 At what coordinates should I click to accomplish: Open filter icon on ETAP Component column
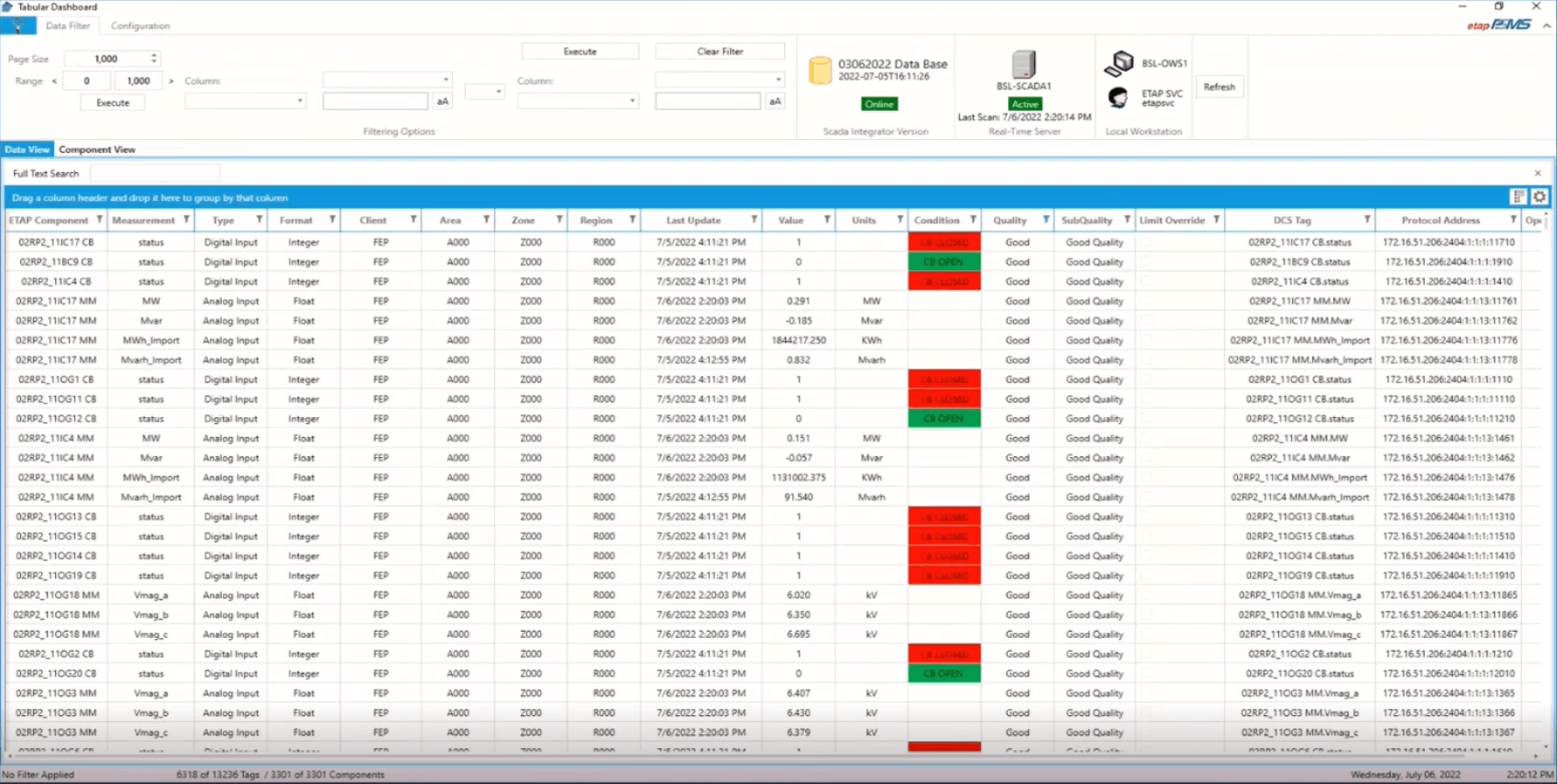[100, 220]
